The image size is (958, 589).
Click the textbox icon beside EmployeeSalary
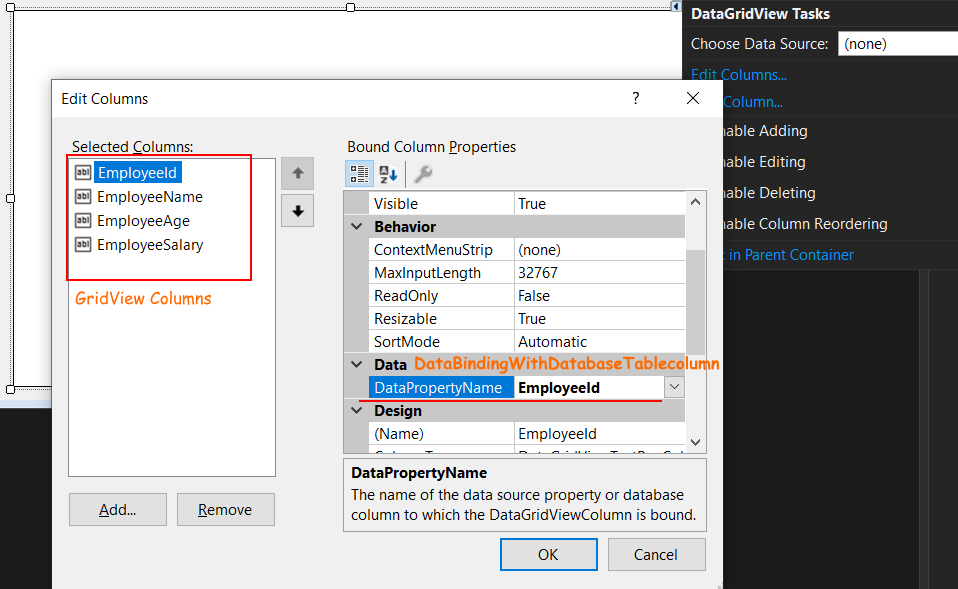83,244
